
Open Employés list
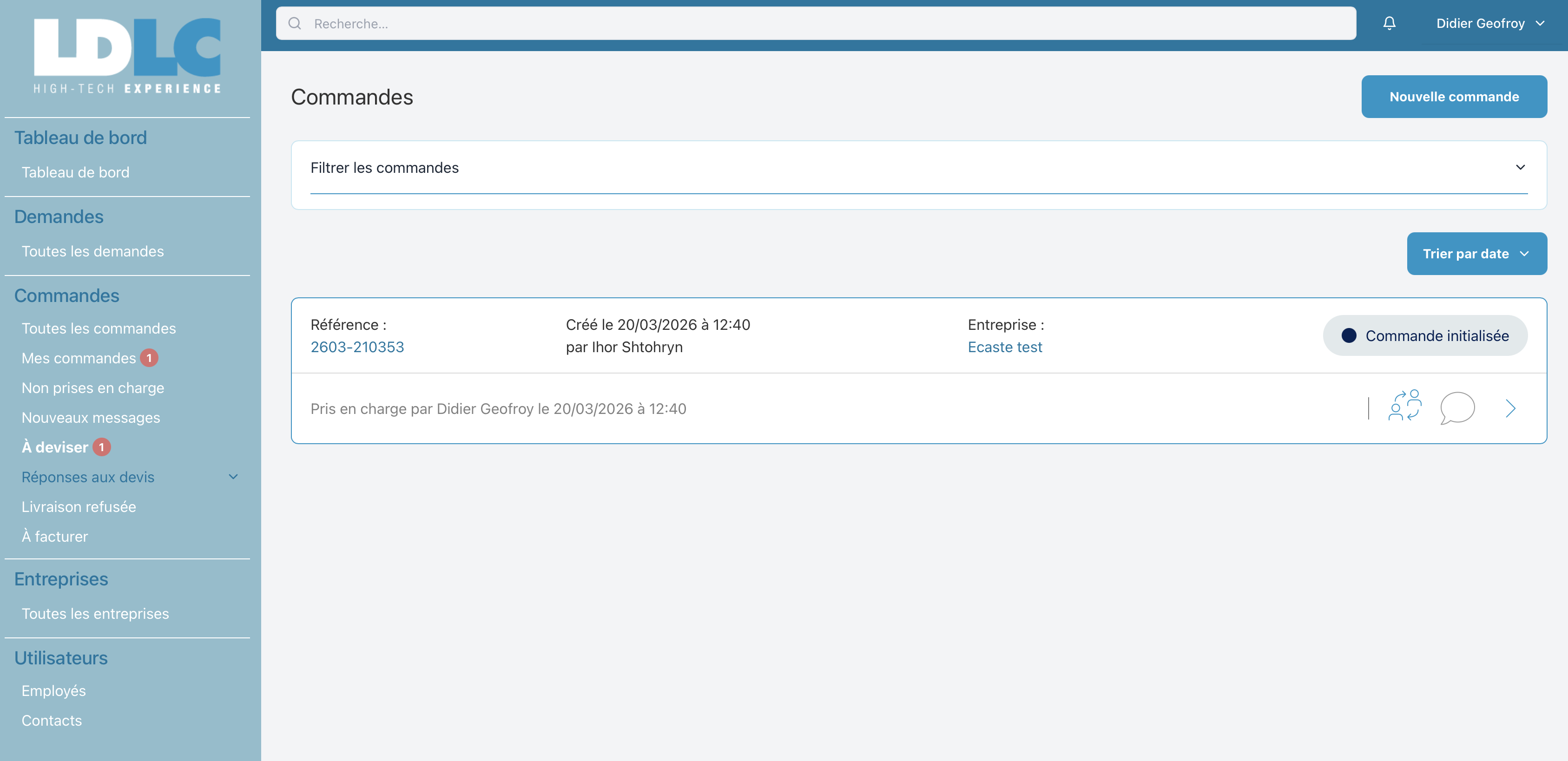tap(53, 691)
